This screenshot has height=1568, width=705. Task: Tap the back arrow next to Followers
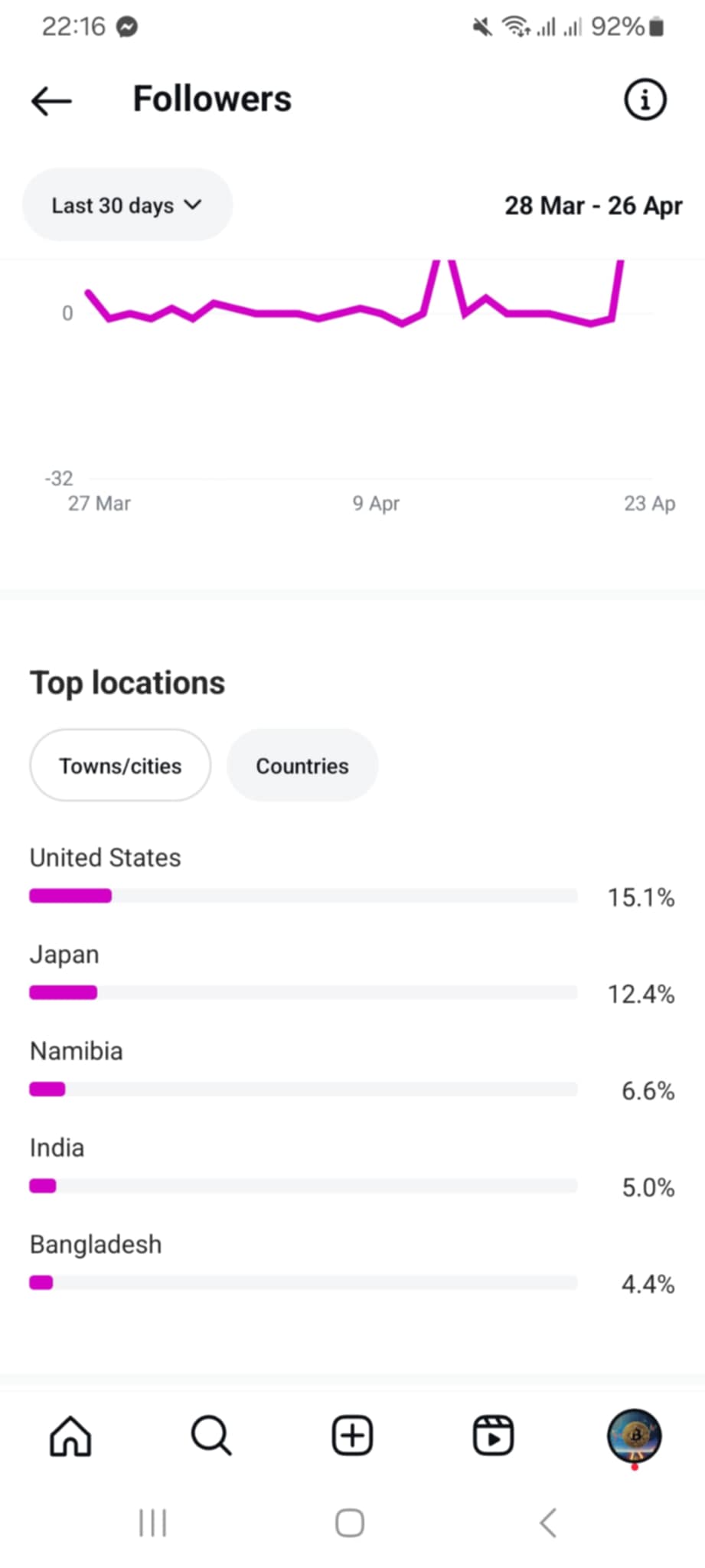[51, 100]
